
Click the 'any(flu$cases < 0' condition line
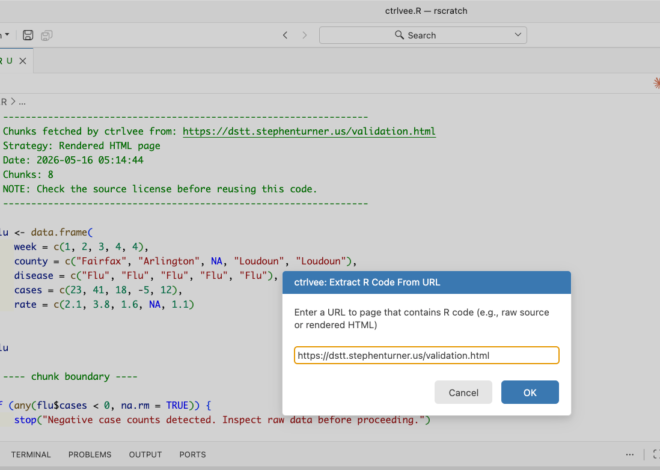tap(105, 405)
